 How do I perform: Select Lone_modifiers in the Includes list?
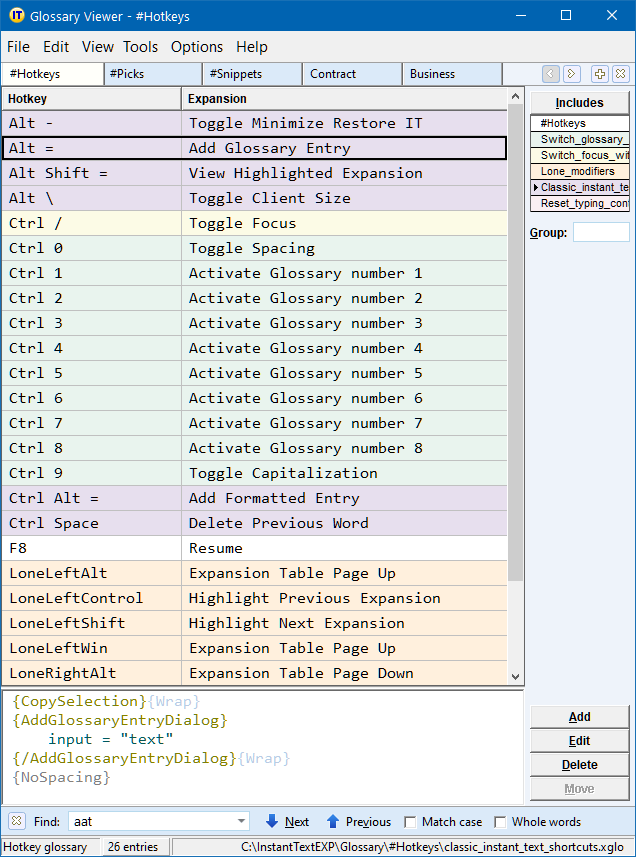click(x=580, y=171)
